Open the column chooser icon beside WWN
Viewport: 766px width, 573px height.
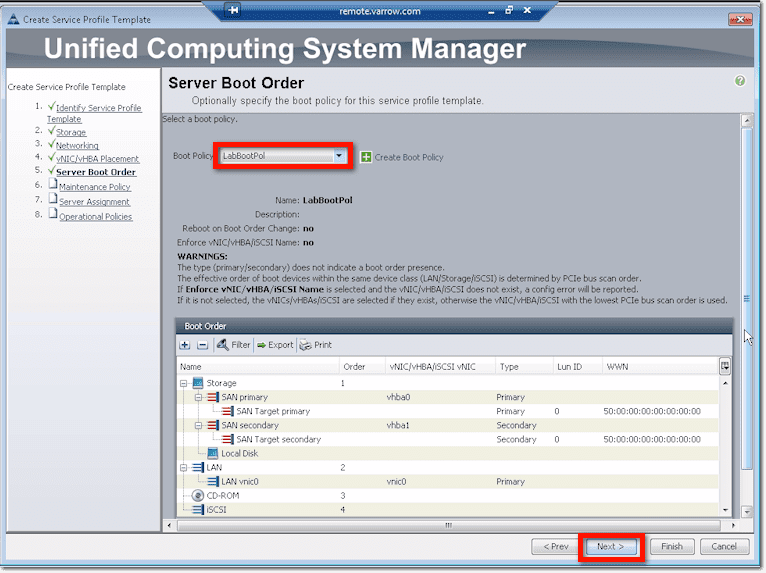[725, 366]
